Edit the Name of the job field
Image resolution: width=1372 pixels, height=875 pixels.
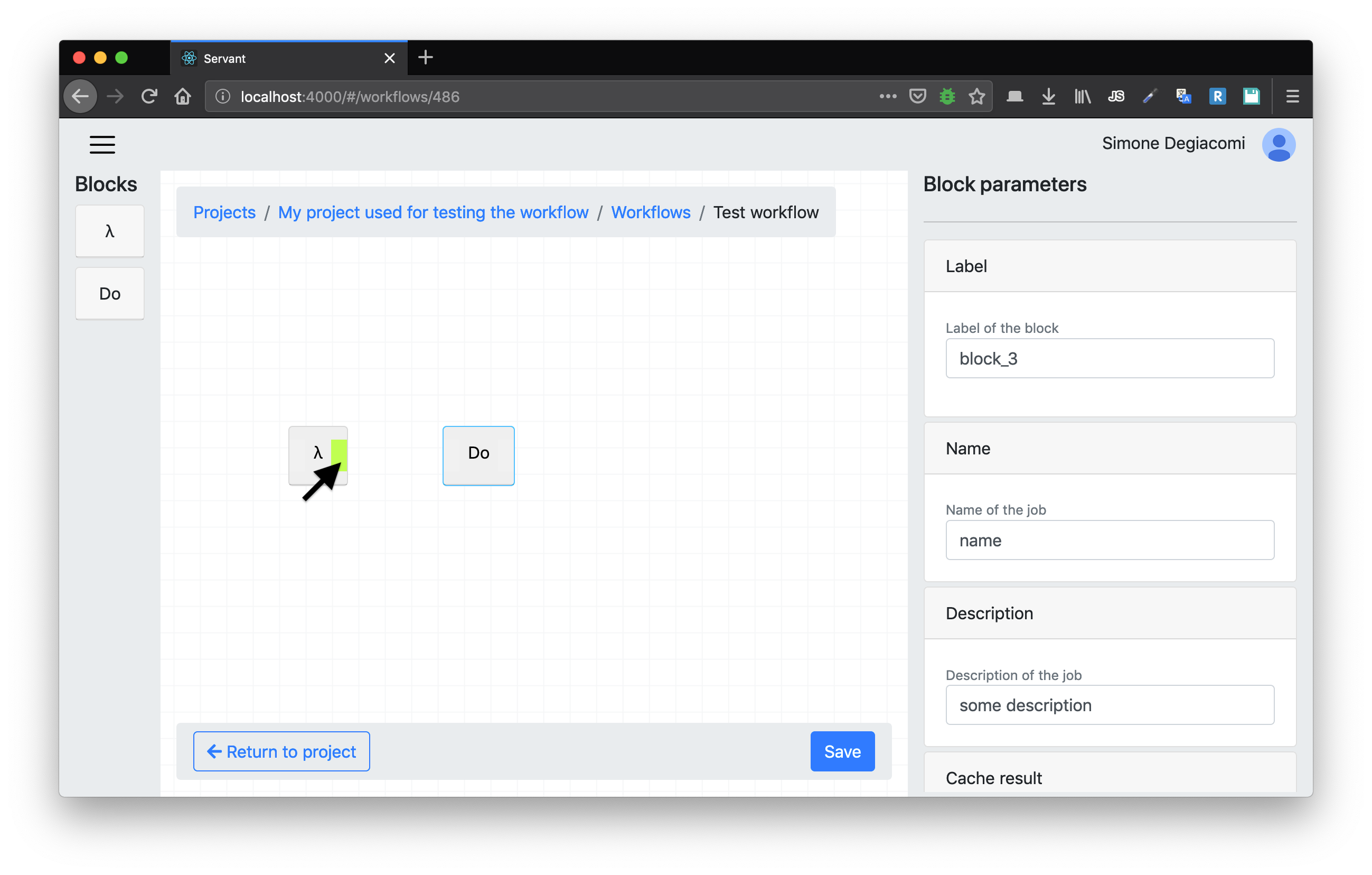click(1109, 540)
